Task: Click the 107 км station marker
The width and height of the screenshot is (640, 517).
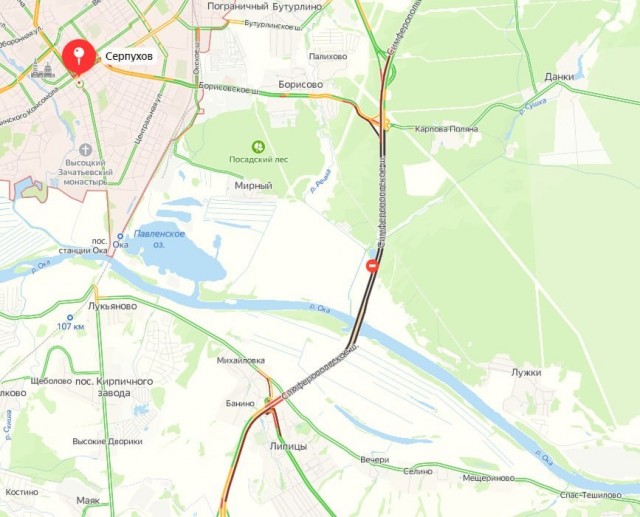Action: pyautogui.click(x=70, y=317)
